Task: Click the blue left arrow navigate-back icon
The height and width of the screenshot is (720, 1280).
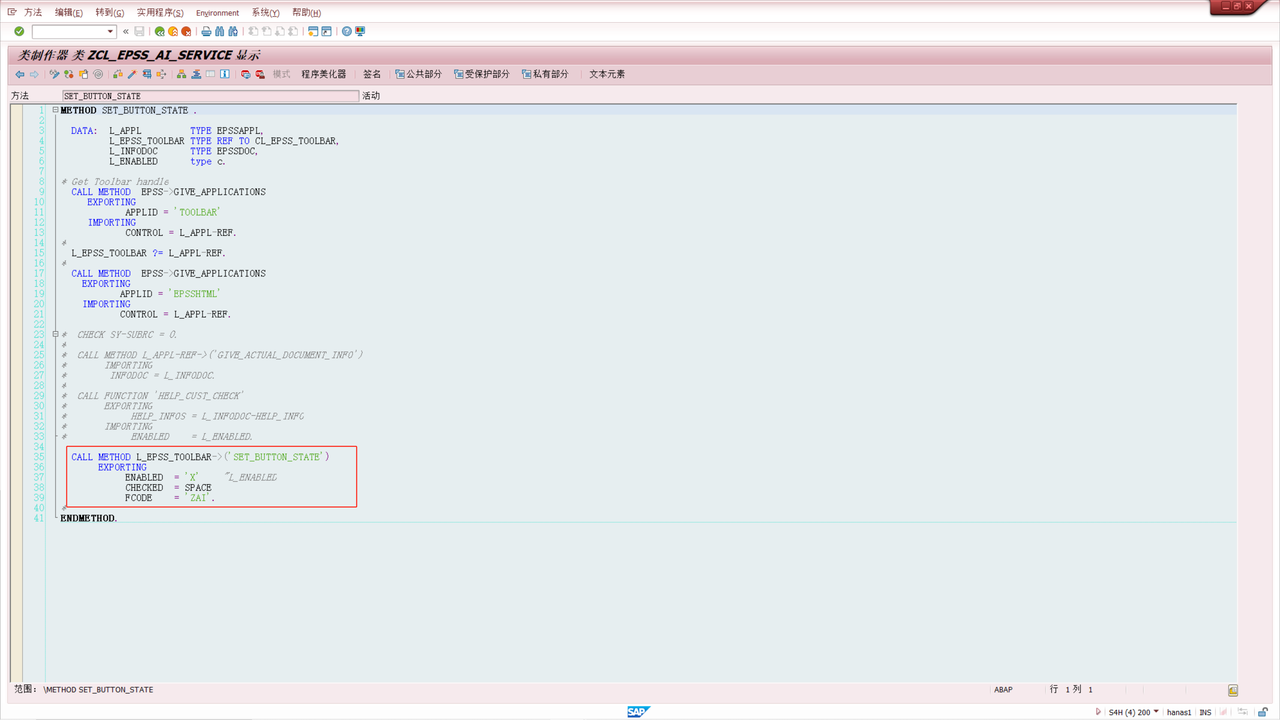Action: click(20, 74)
